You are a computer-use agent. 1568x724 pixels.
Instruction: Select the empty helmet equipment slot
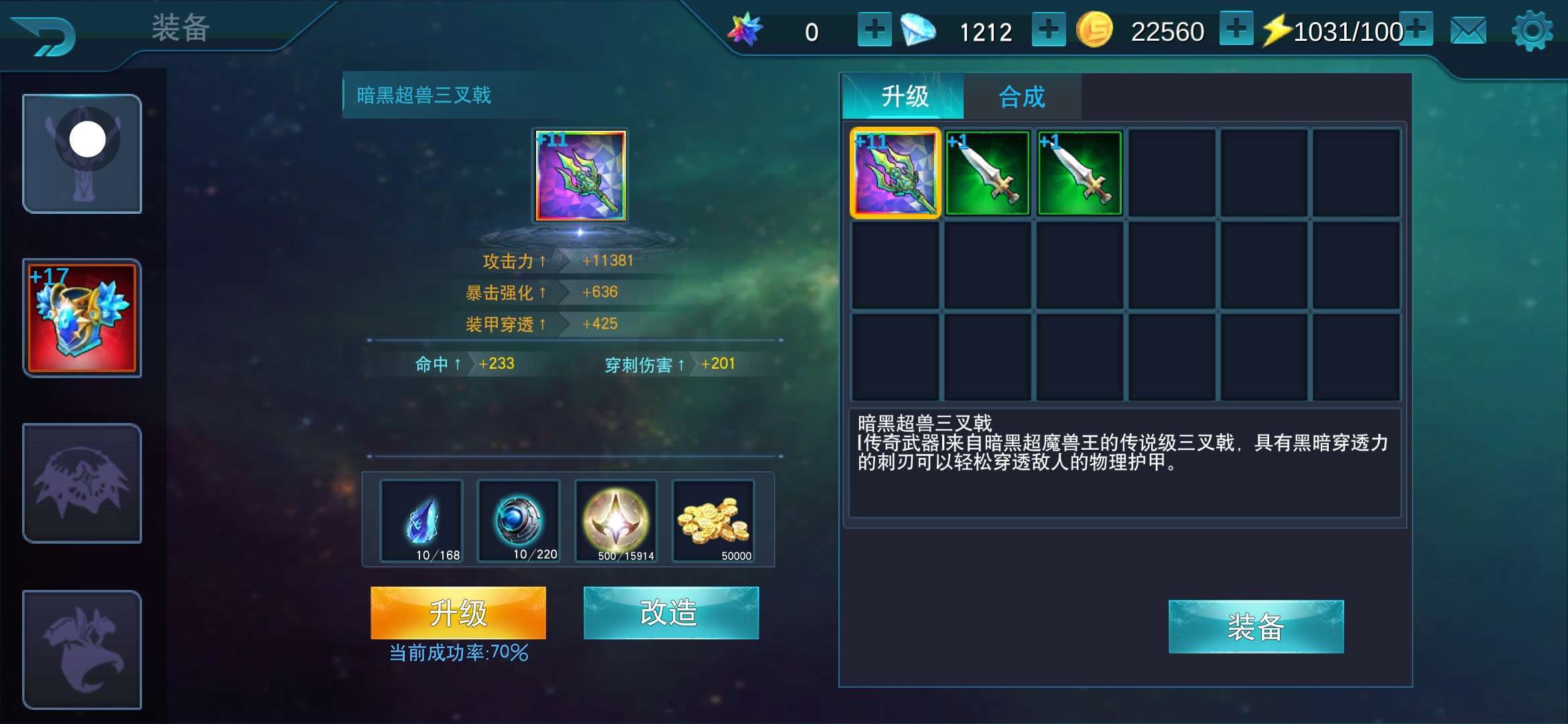coord(82,154)
